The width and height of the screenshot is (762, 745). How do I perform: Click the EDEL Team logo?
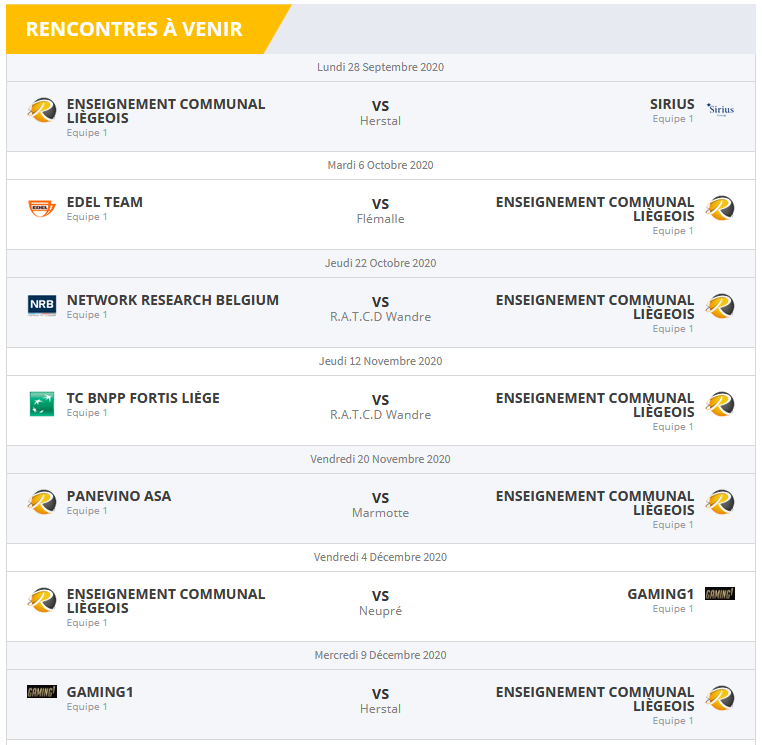[42, 208]
